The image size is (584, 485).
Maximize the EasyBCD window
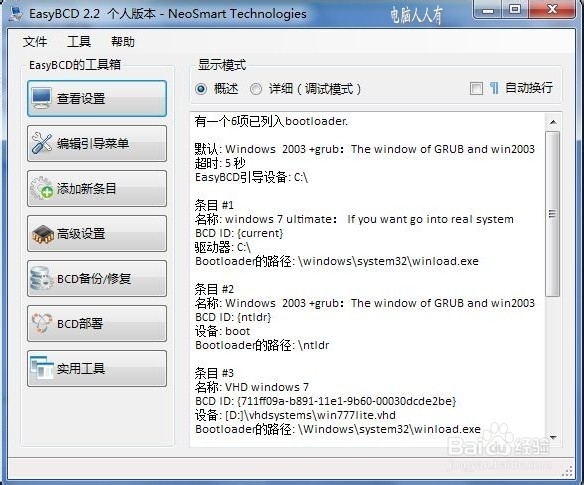(515, 10)
